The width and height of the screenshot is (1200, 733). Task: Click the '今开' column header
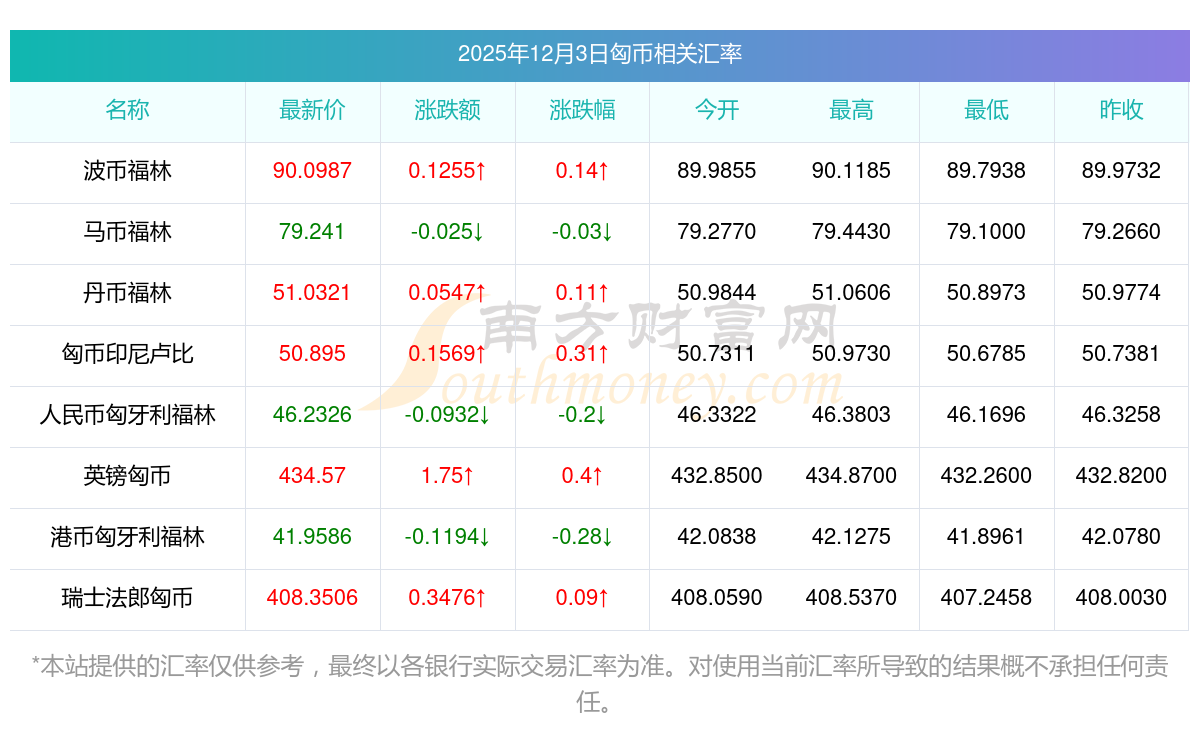[717, 111]
